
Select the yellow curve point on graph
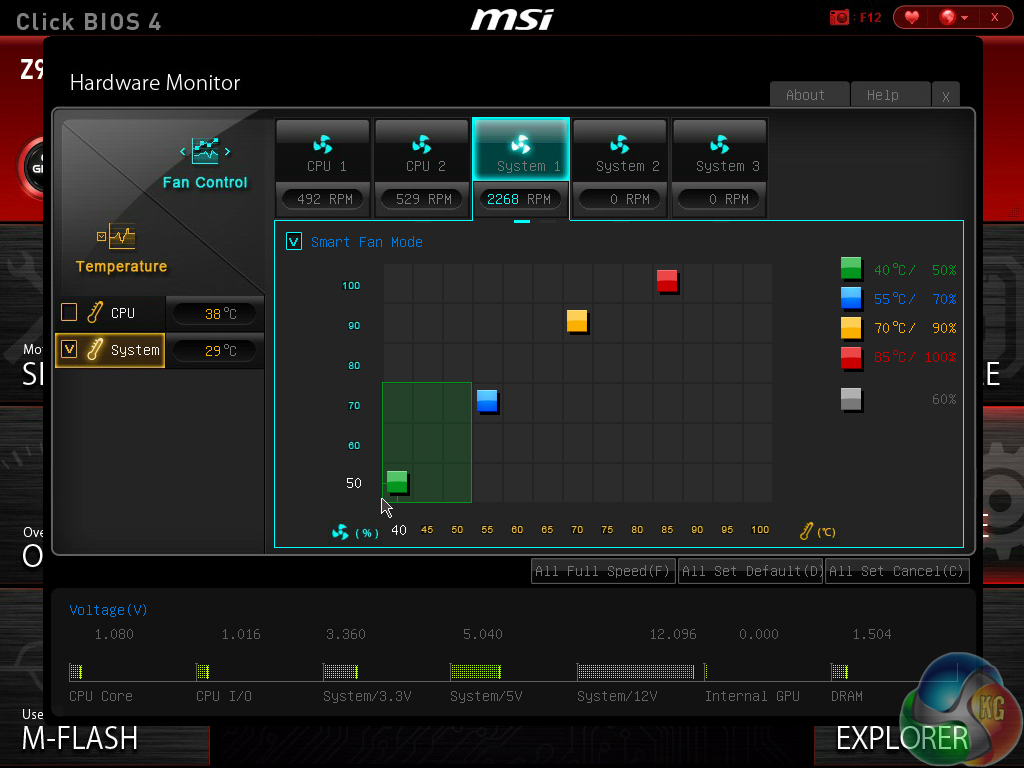tap(577, 321)
